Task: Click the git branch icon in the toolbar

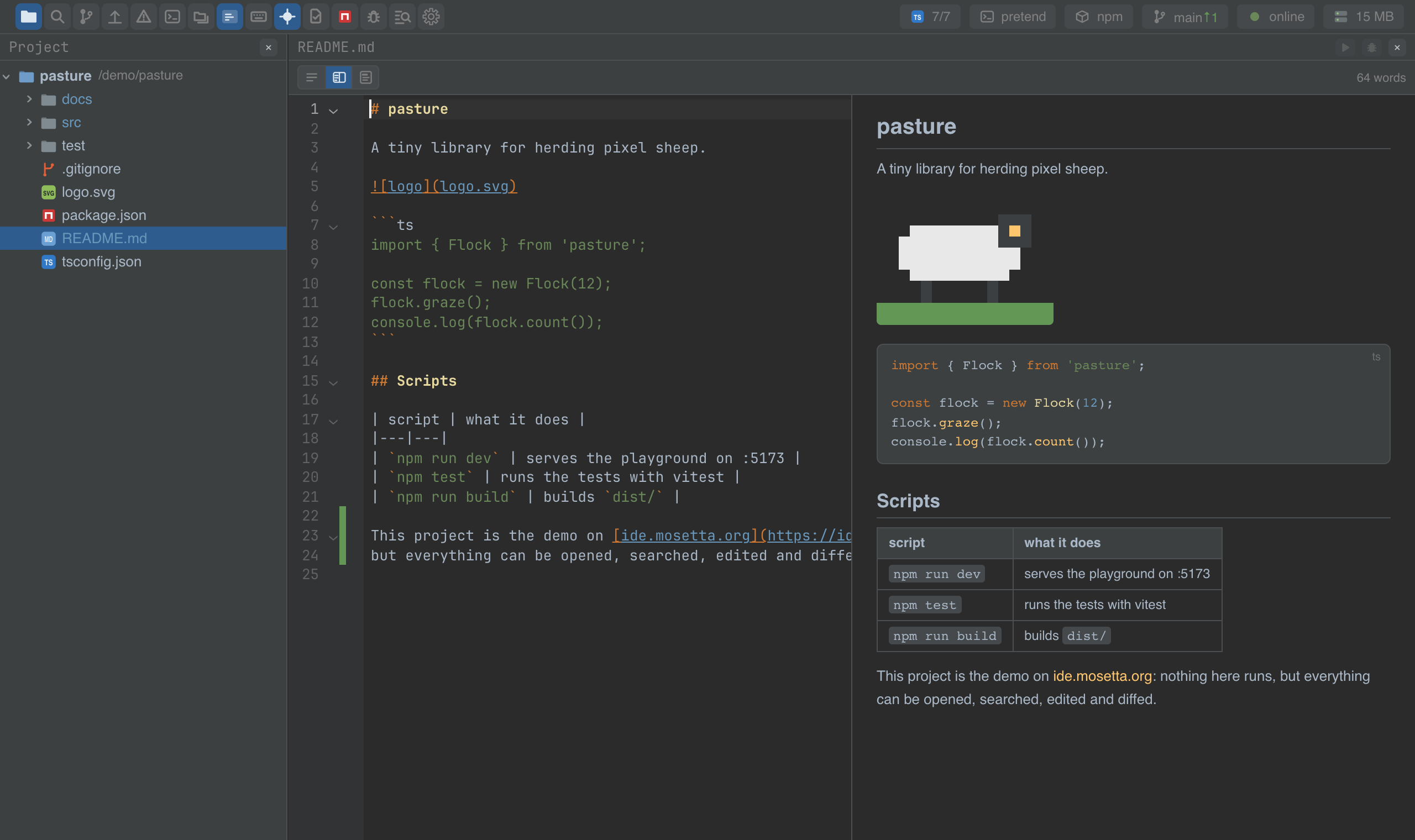Action: pyautogui.click(x=86, y=17)
